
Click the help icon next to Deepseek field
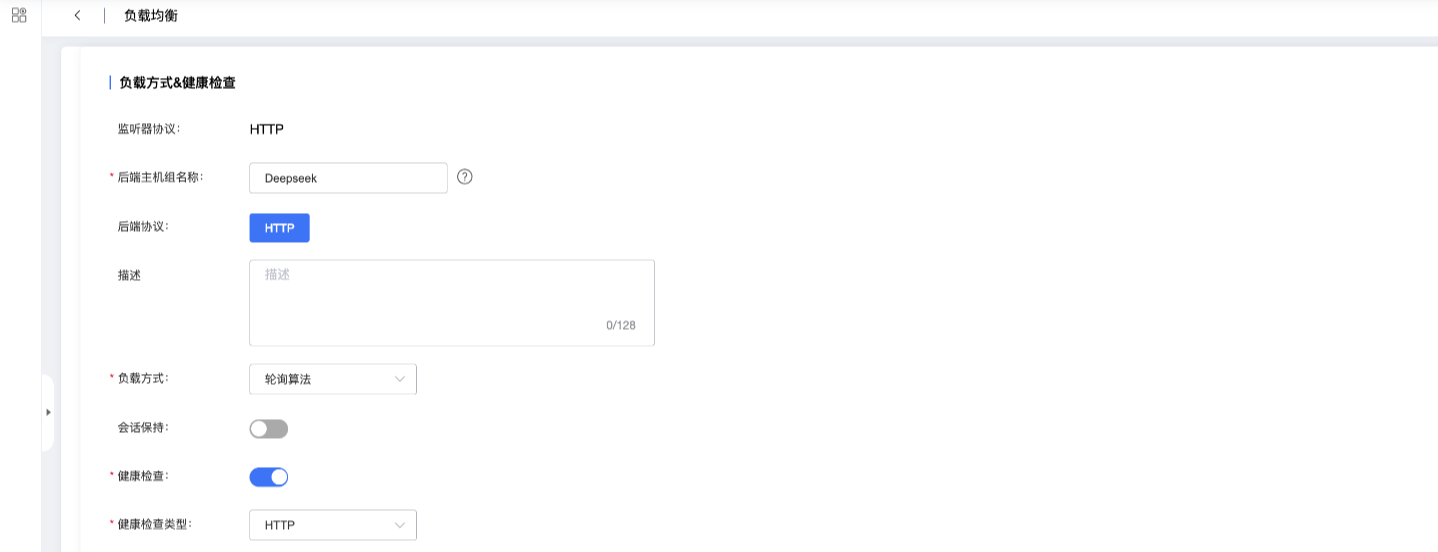pos(464,177)
